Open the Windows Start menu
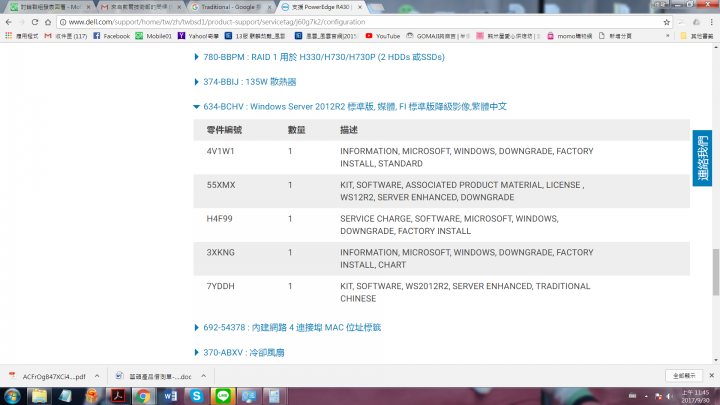Screen dimensions: 720x405 [x=12, y=396]
